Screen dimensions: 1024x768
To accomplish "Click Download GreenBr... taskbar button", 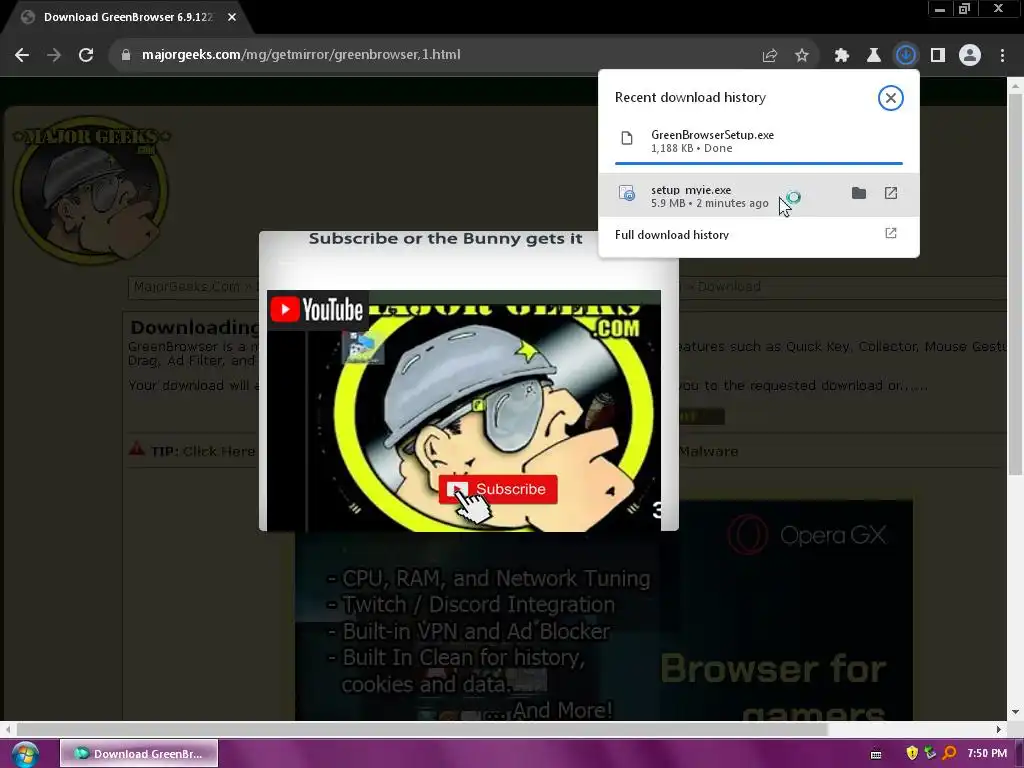I will point(139,754).
